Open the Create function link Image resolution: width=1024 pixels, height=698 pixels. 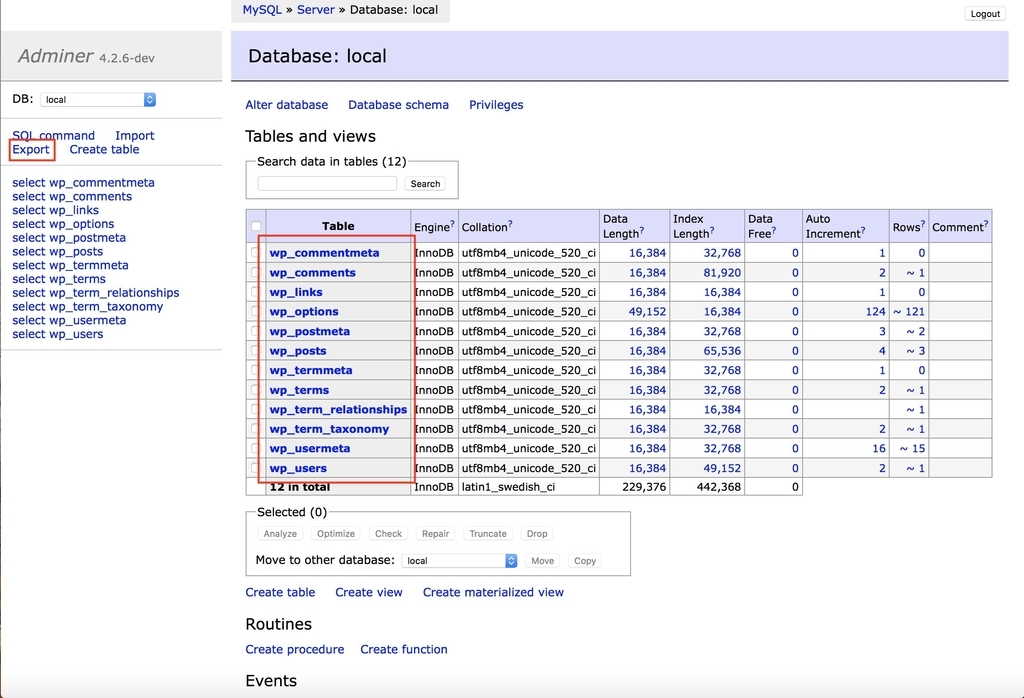click(x=404, y=649)
